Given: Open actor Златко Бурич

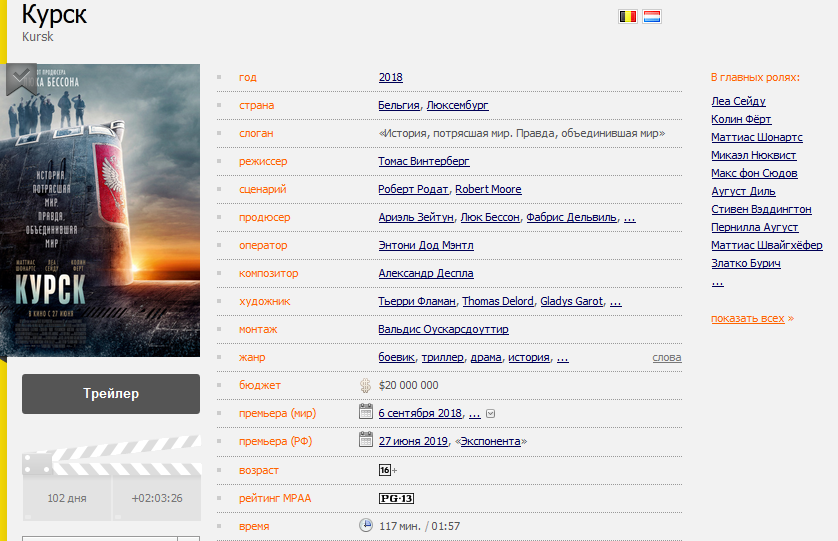Looking at the screenshot, I should (746, 263).
